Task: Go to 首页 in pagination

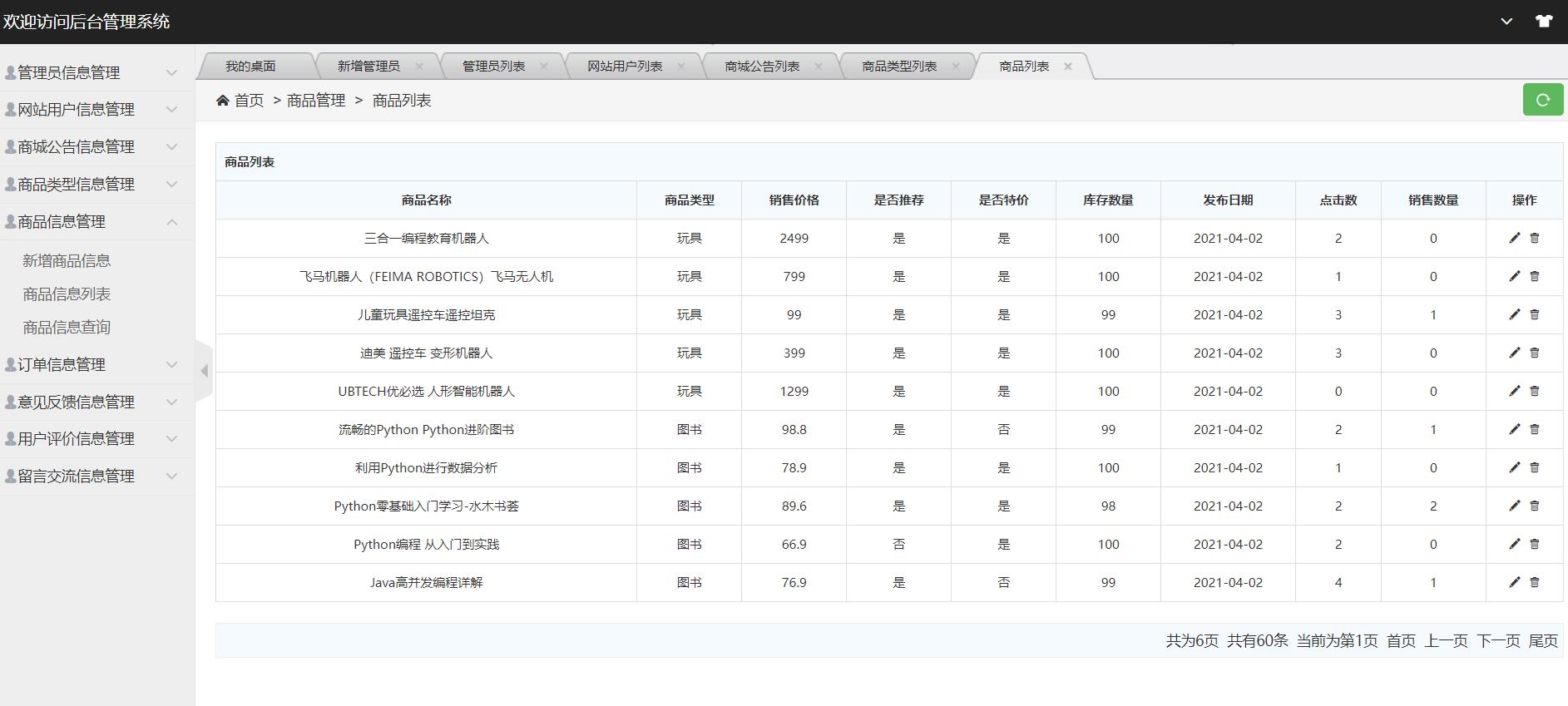Action: pos(1401,640)
